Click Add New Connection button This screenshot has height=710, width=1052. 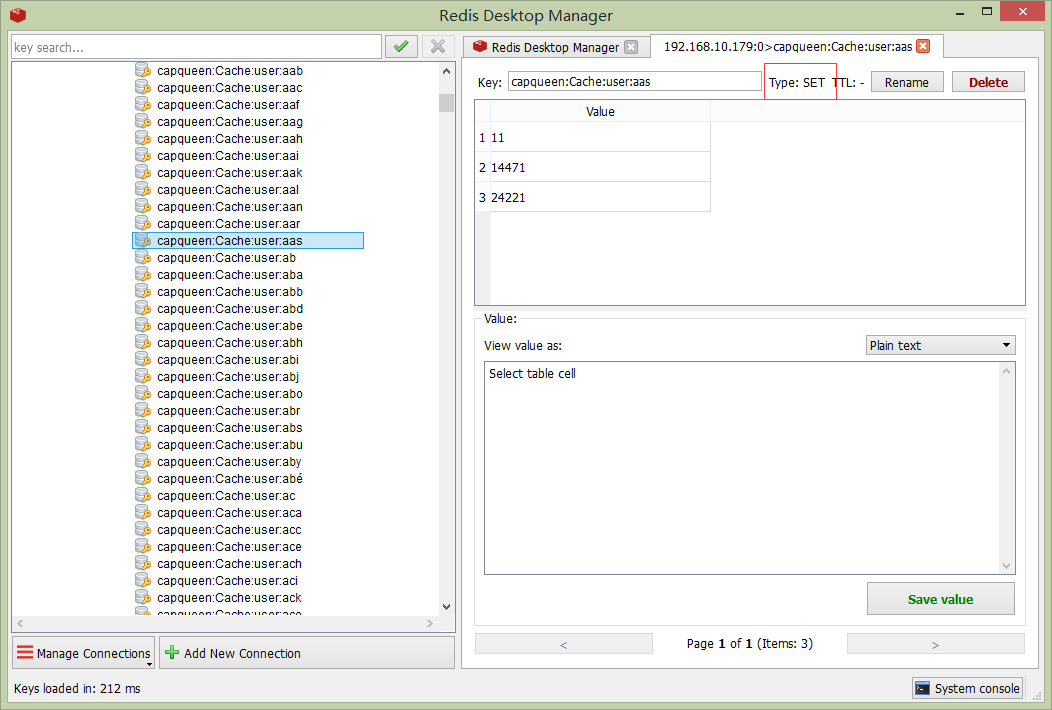307,652
